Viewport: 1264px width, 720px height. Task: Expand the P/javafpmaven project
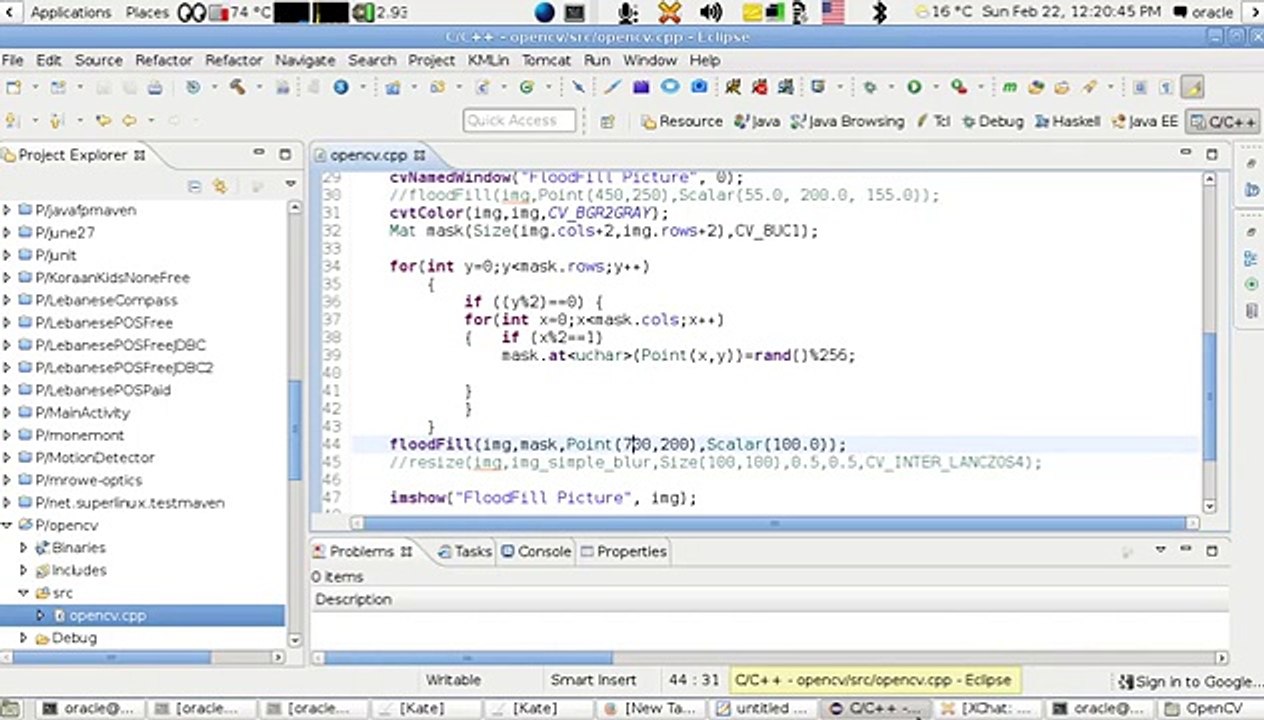(x=7, y=210)
